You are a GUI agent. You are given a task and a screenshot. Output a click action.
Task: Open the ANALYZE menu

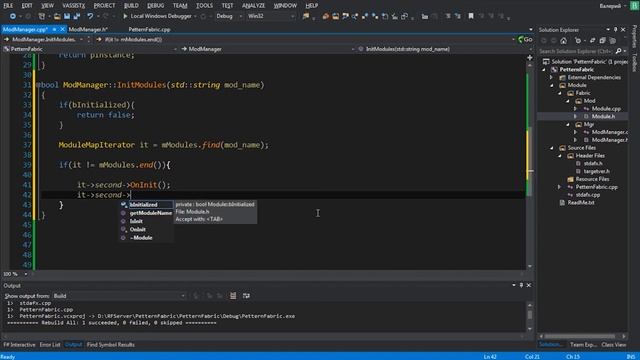click(x=253, y=6)
